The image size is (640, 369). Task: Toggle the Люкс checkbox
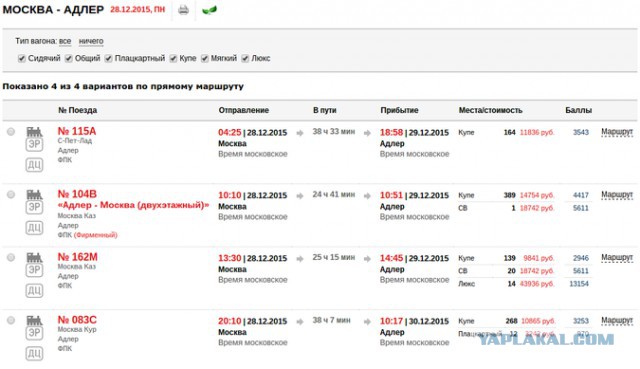[x=245, y=58]
